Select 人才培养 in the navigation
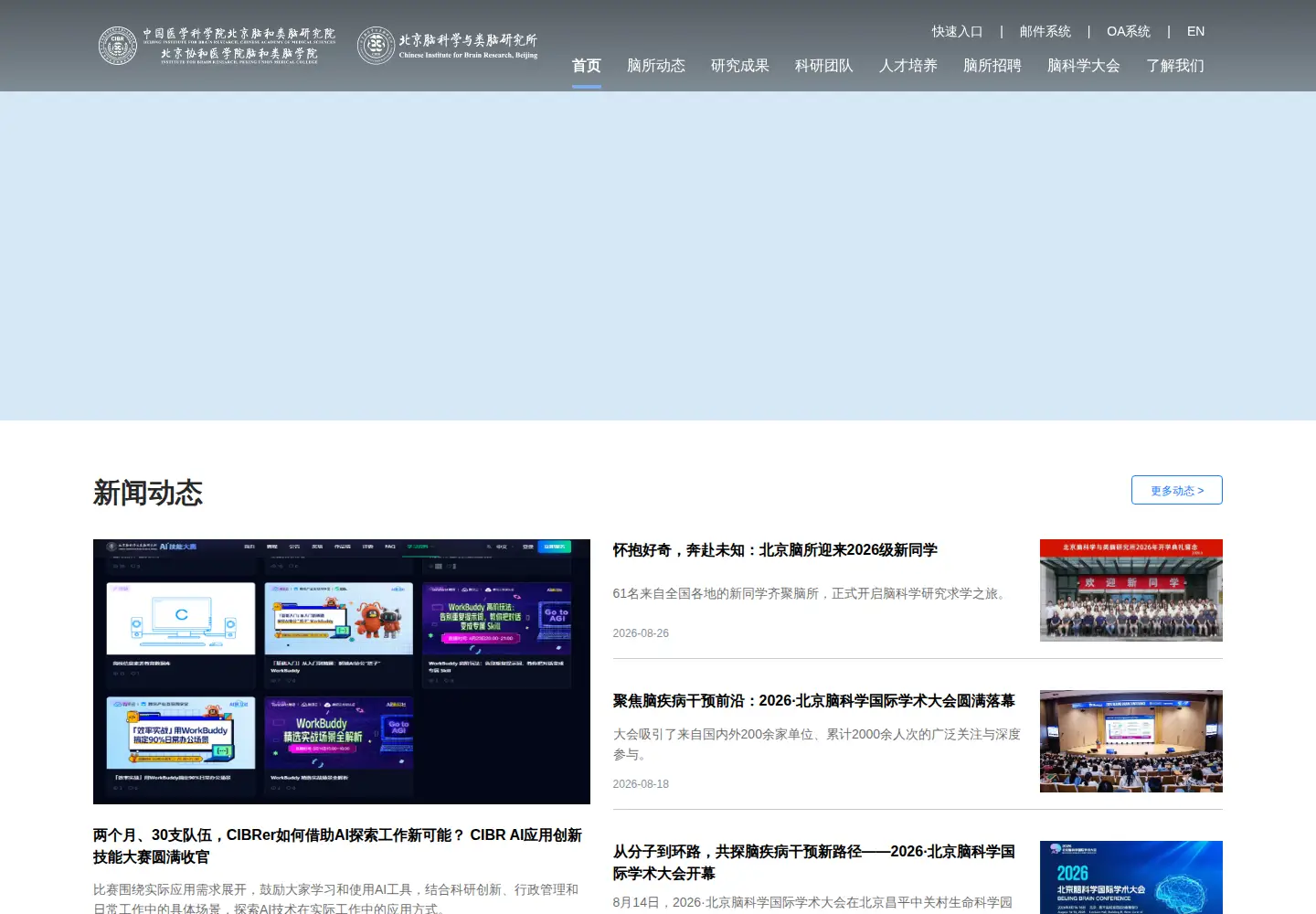The width and height of the screenshot is (1316, 914). (x=908, y=66)
